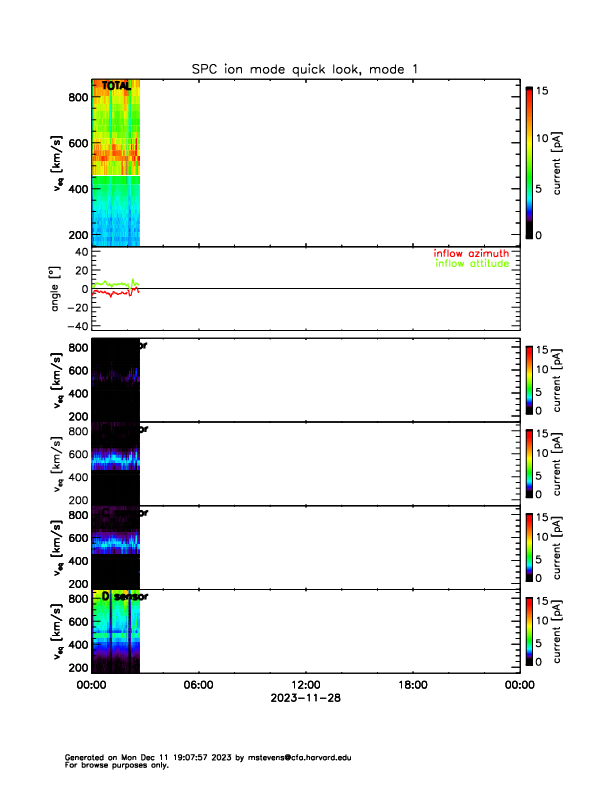Click the red-orange band in TOTAL spectrogram

click(115, 155)
